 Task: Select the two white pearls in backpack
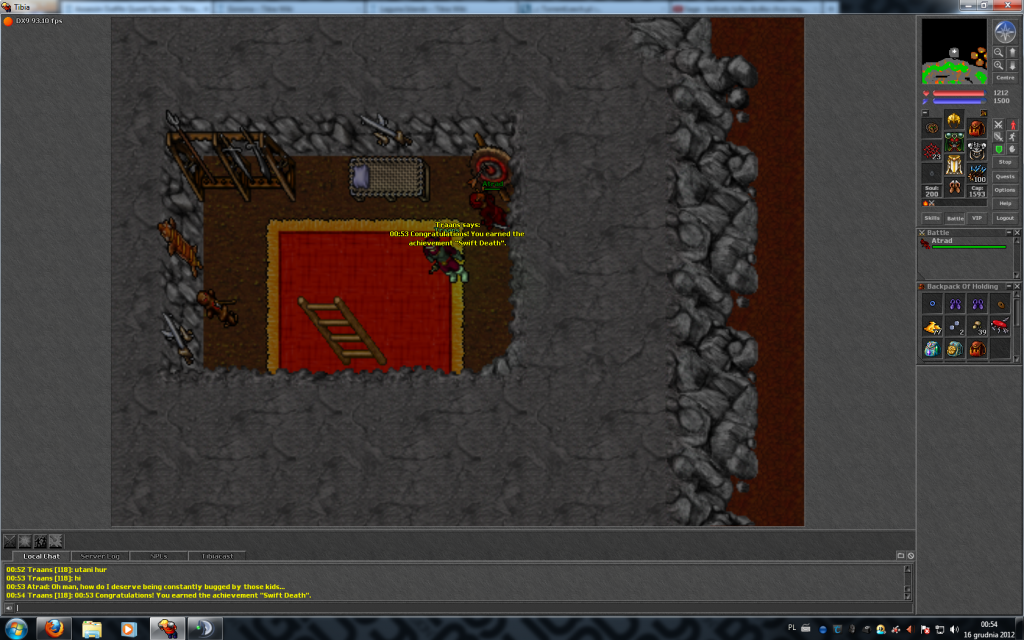coord(955,326)
